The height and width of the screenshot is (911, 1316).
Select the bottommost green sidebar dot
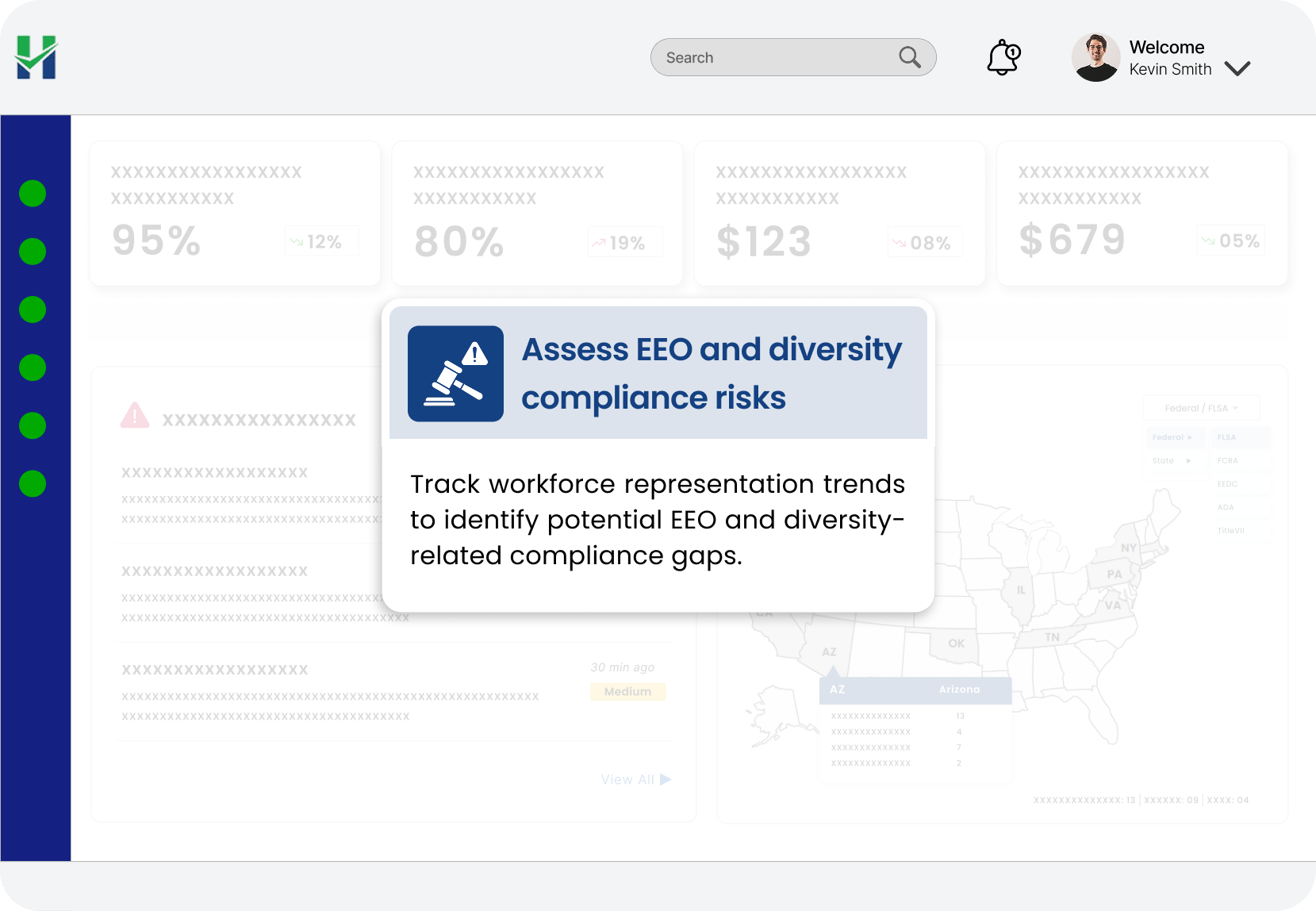tap(33, 483)
